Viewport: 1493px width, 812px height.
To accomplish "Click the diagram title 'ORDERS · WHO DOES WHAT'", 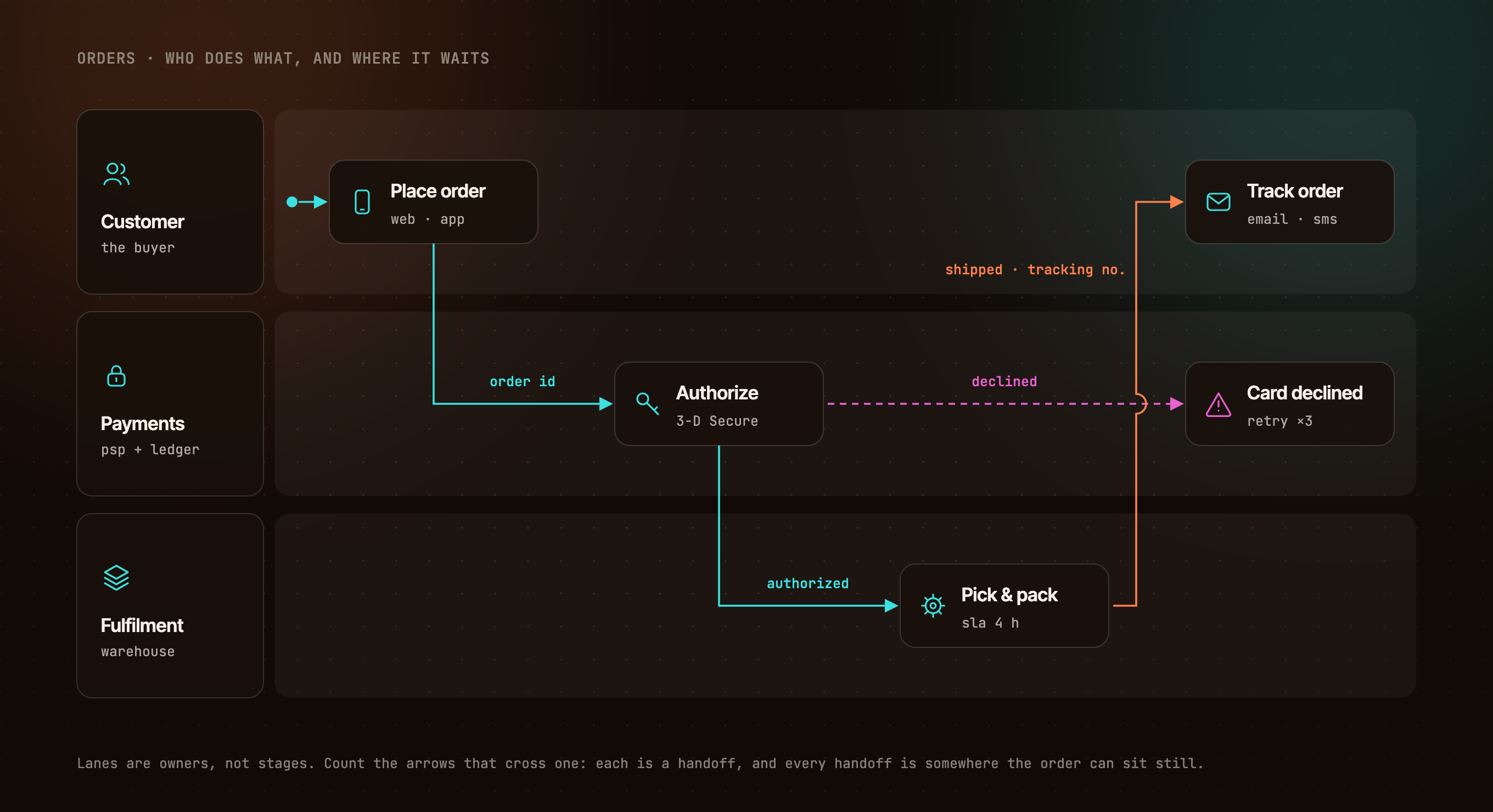I will (x=283, y=59).
